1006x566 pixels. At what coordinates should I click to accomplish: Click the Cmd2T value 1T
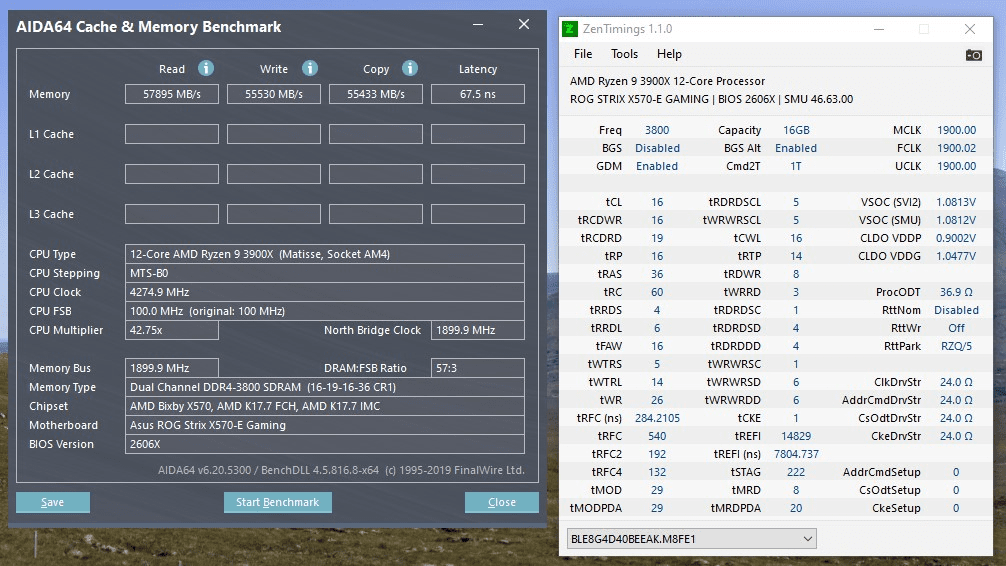(796, 166)
